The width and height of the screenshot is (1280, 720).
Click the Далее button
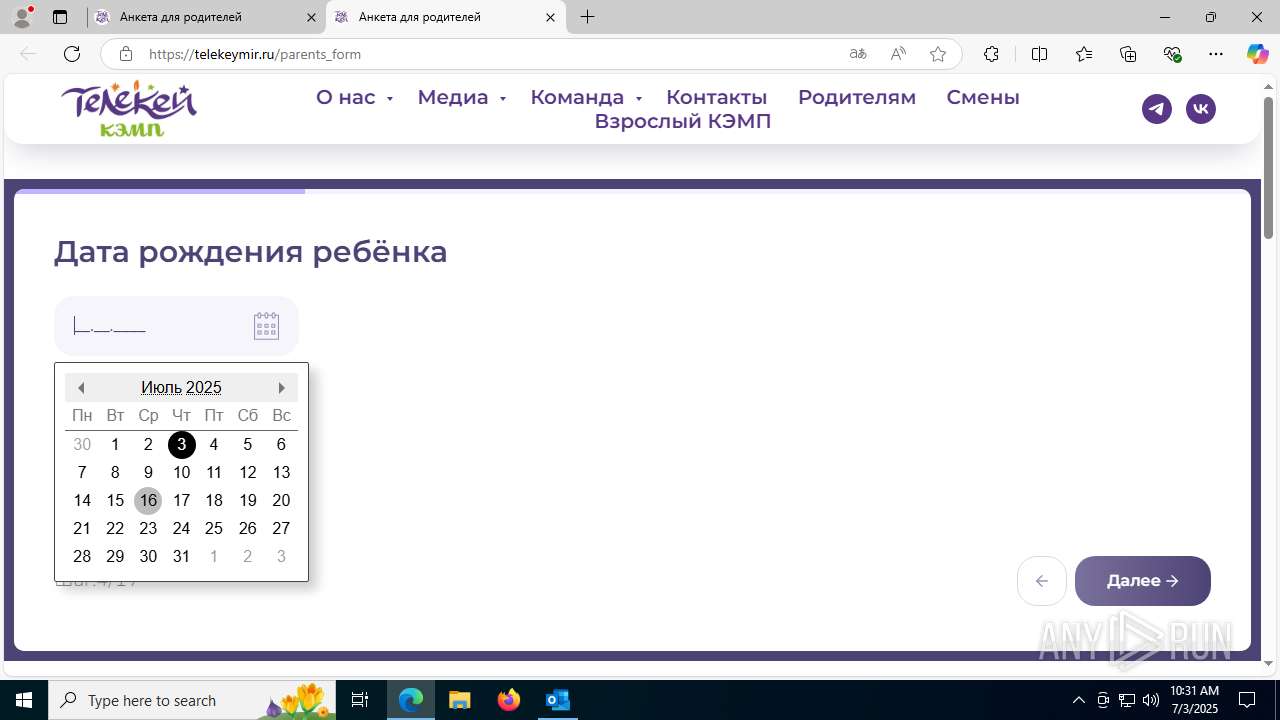tap(1142, 581)
